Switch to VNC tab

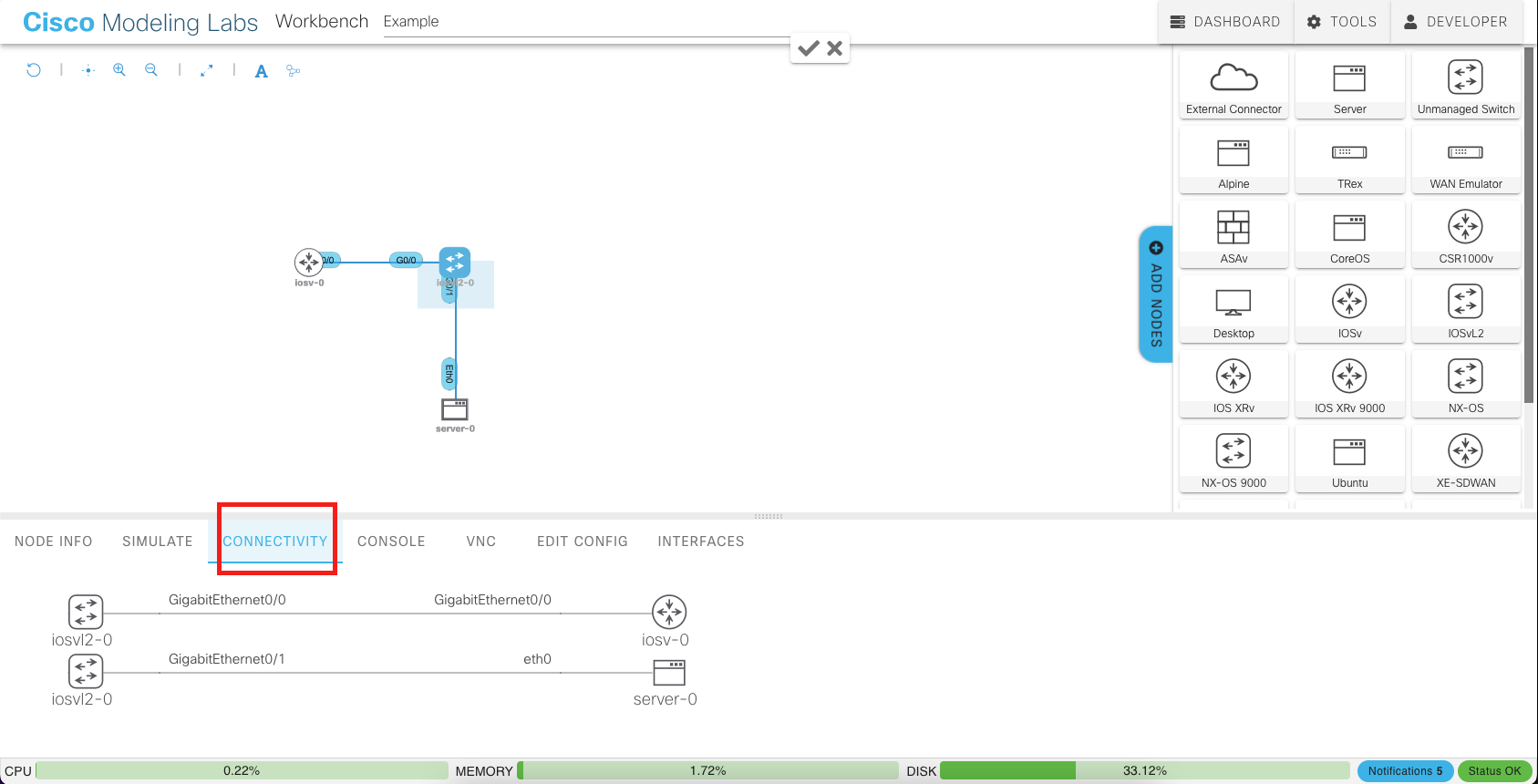(x=481, y=542)
